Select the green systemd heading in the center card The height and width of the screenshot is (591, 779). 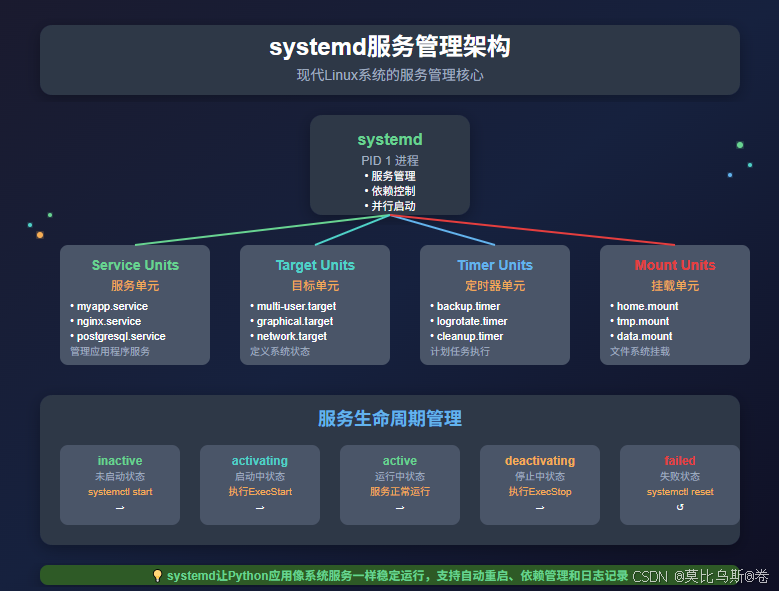pos(390,140)
